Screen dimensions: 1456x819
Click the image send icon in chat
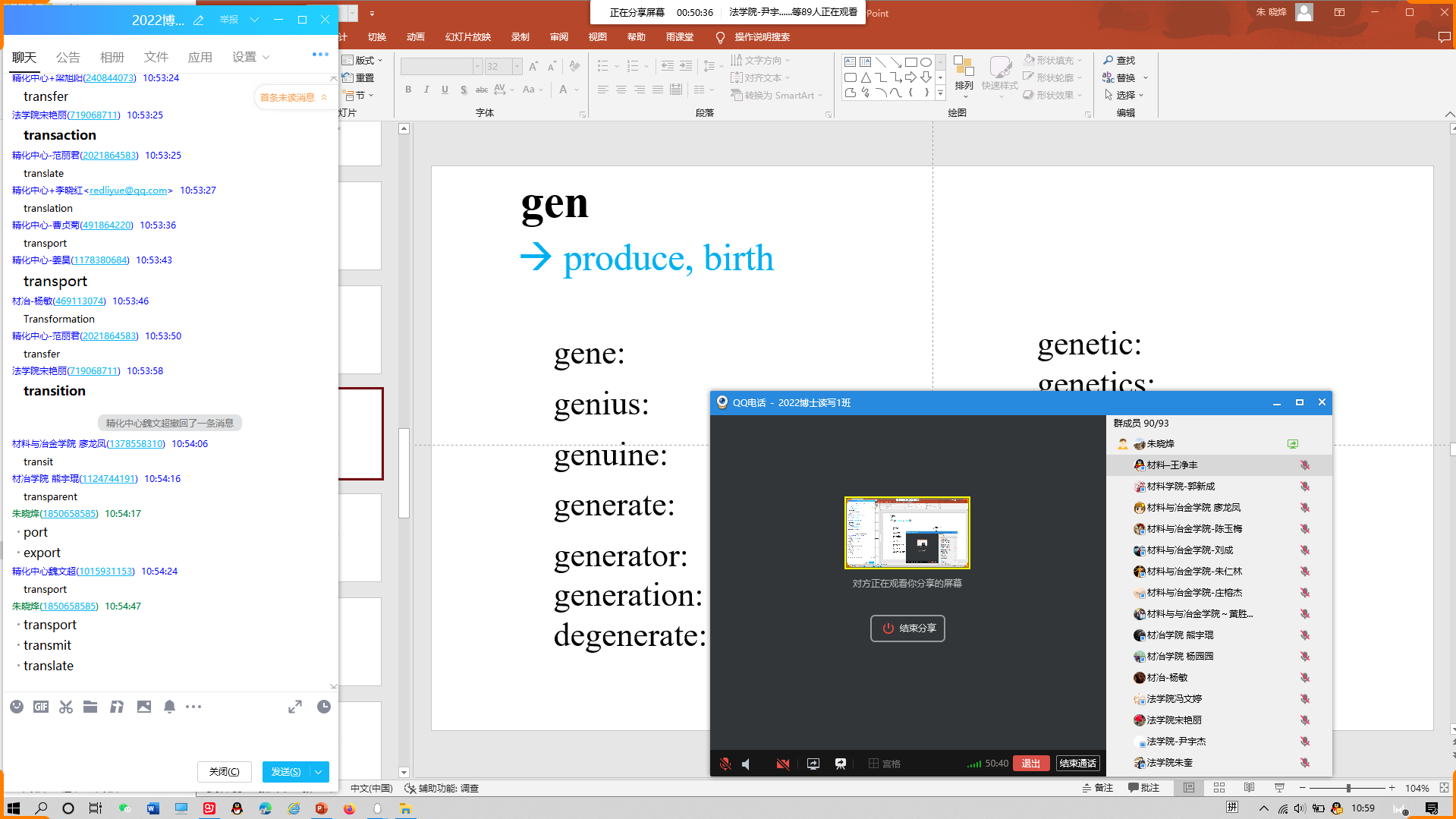pyautogui.click(x=143, y=707)
